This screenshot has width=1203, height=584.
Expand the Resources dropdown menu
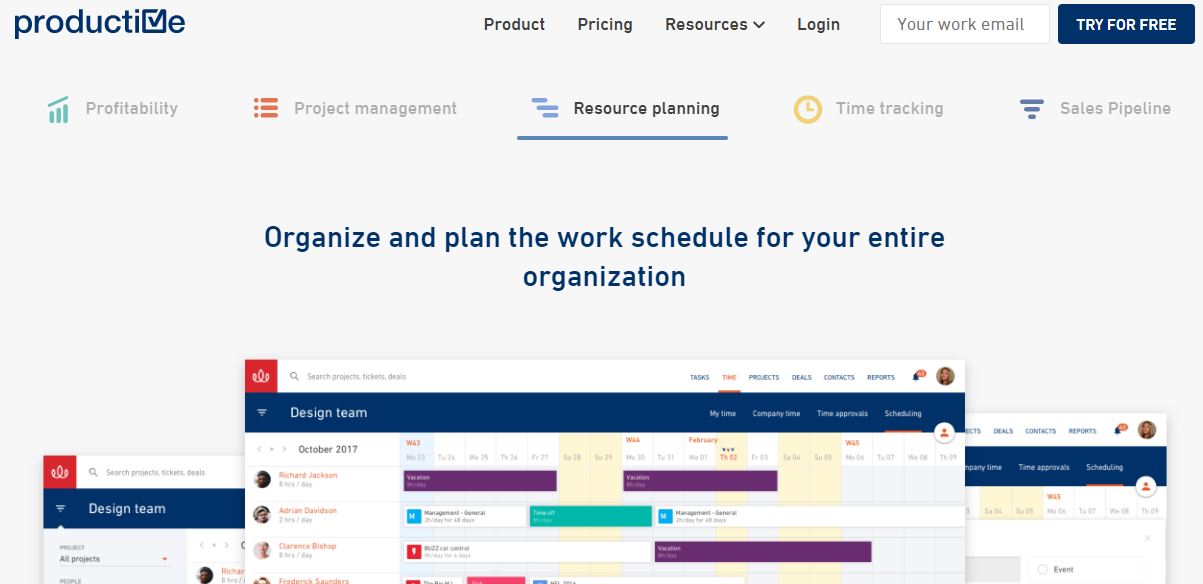pyautogui.click(x=714, y=24)
